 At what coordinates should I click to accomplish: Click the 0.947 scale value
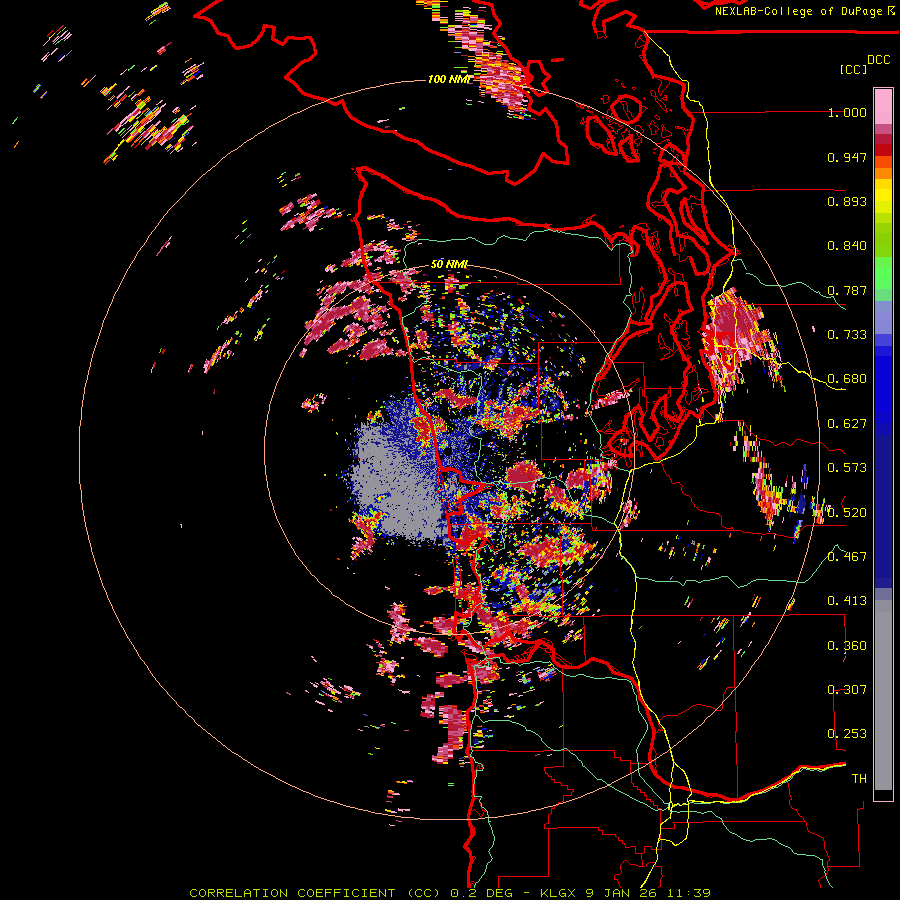[x=847, y=157]
